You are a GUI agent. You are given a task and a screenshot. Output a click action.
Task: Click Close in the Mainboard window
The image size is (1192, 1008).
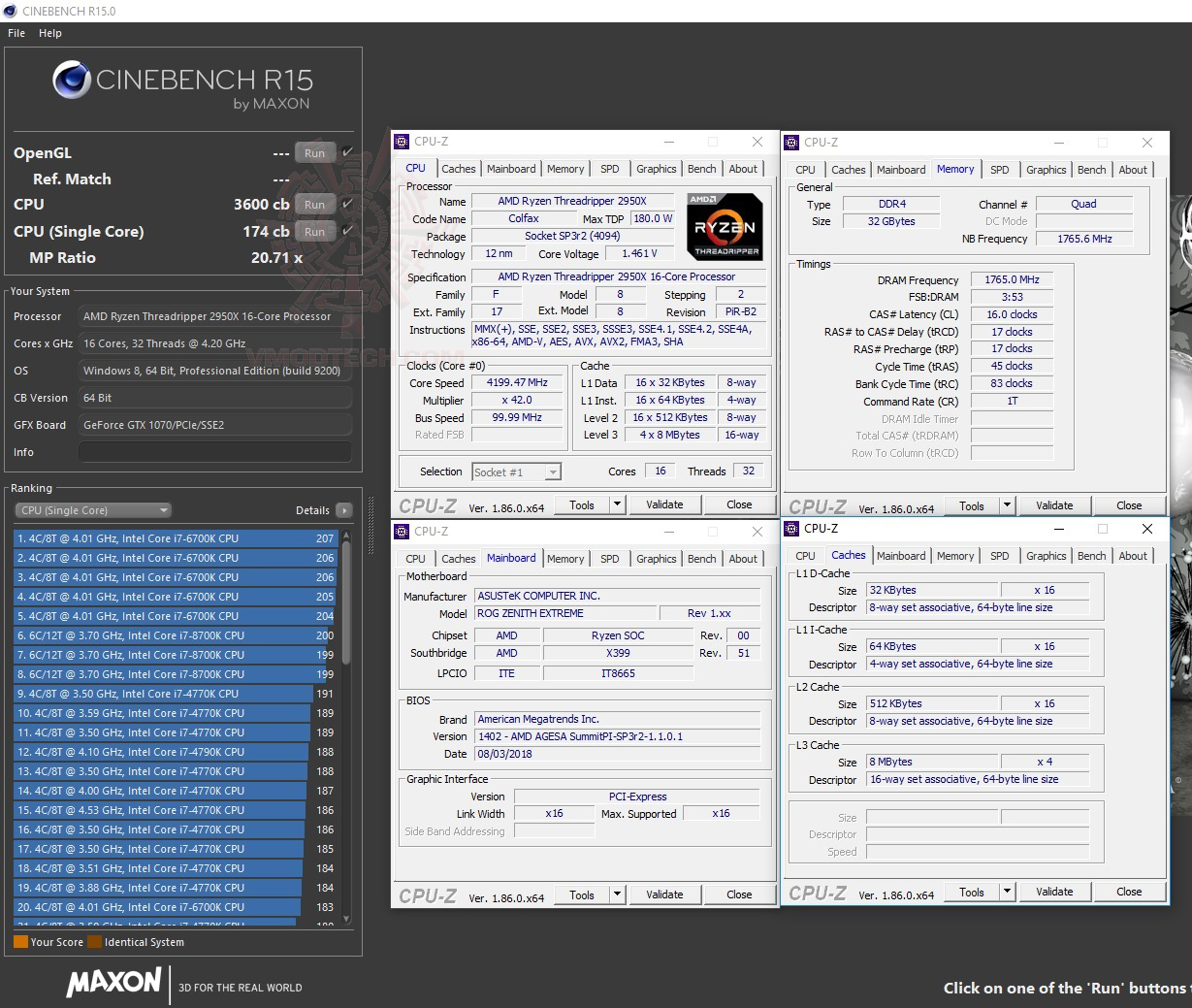point(739,894)
